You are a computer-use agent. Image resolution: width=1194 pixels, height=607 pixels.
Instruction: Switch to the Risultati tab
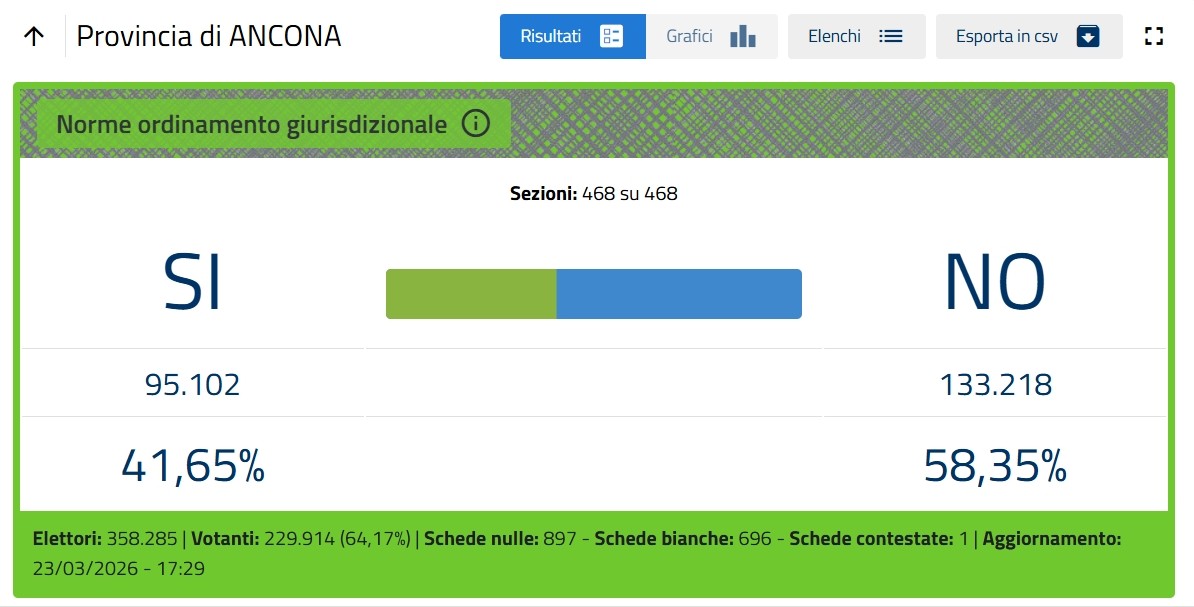pyautogui.click(x=551, y=37)
